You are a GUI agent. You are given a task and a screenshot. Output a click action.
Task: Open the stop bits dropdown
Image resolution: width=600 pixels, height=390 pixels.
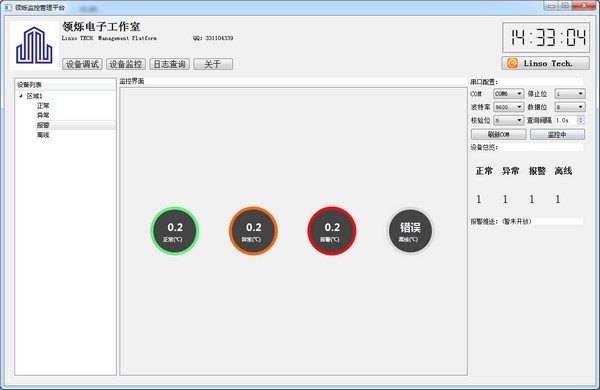coord(570,94)
